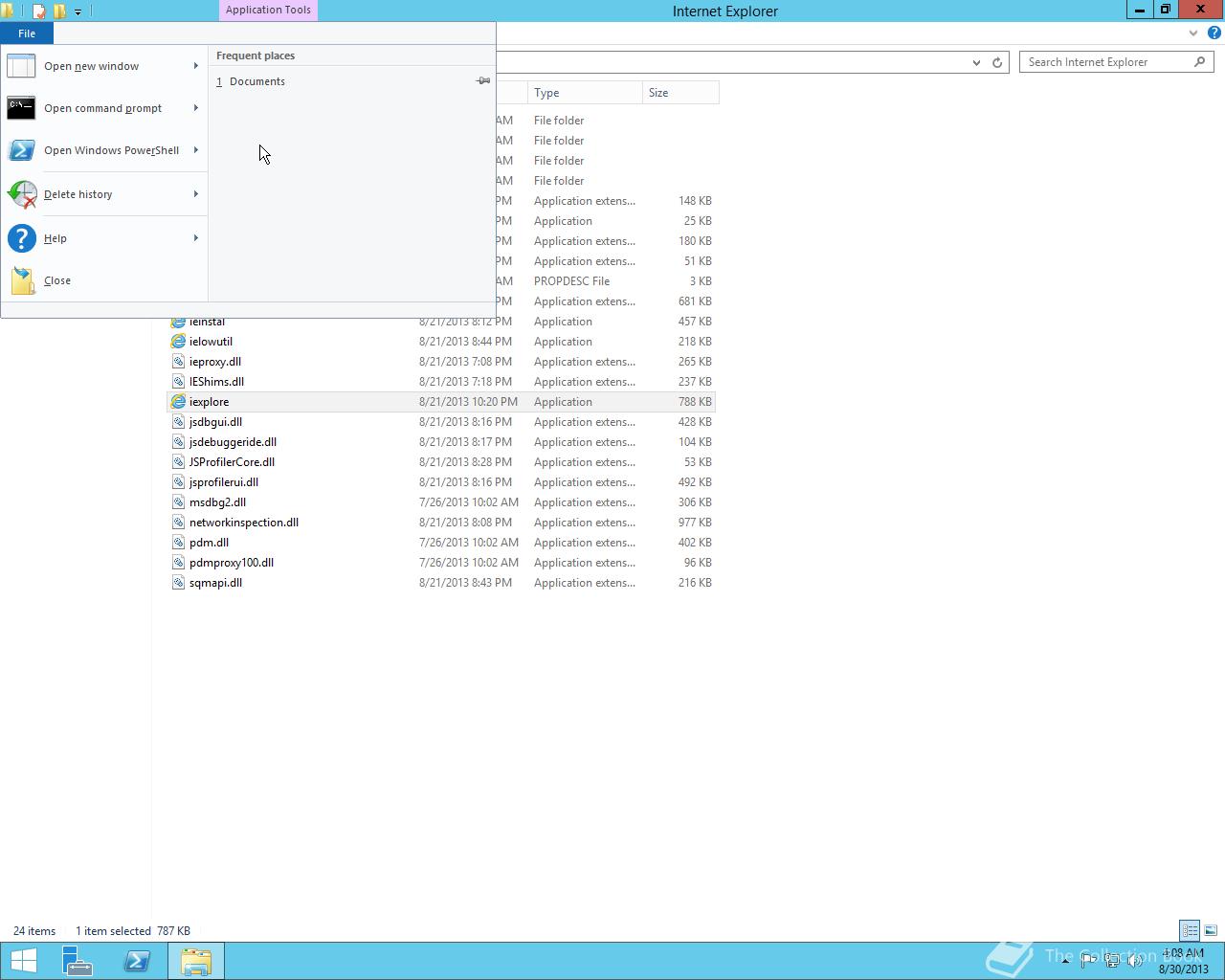Pin Documents in Frequent places
Screen dimensions: 1225x980
click(483, 81)
